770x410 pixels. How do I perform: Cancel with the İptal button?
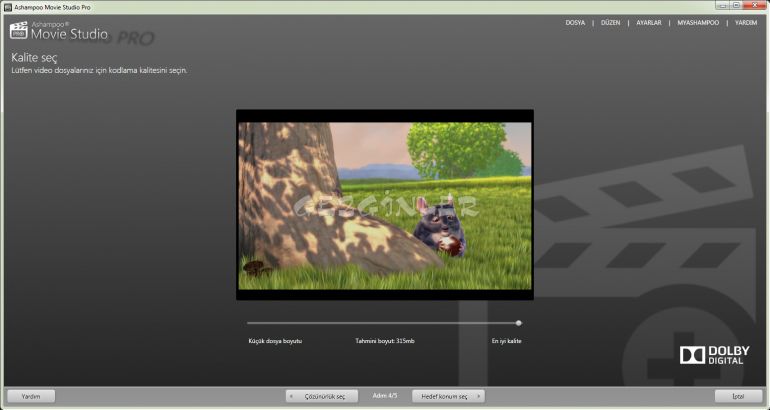(739, 396)
